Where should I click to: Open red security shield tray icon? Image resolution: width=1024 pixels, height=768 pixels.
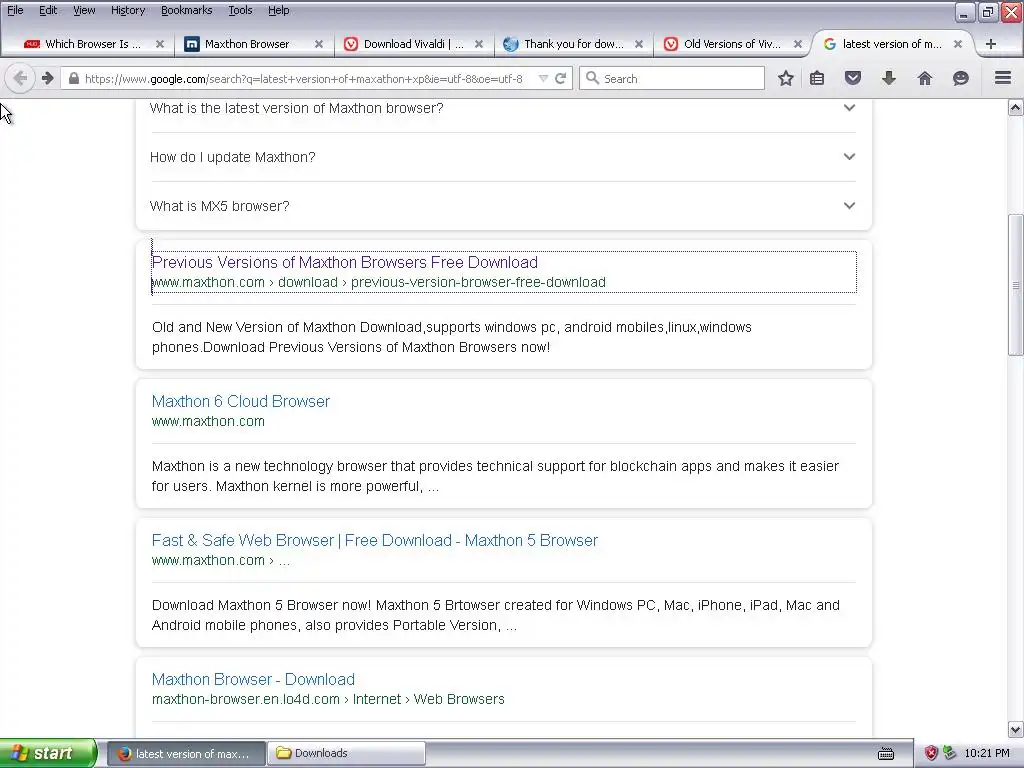[x=931, y=754]
